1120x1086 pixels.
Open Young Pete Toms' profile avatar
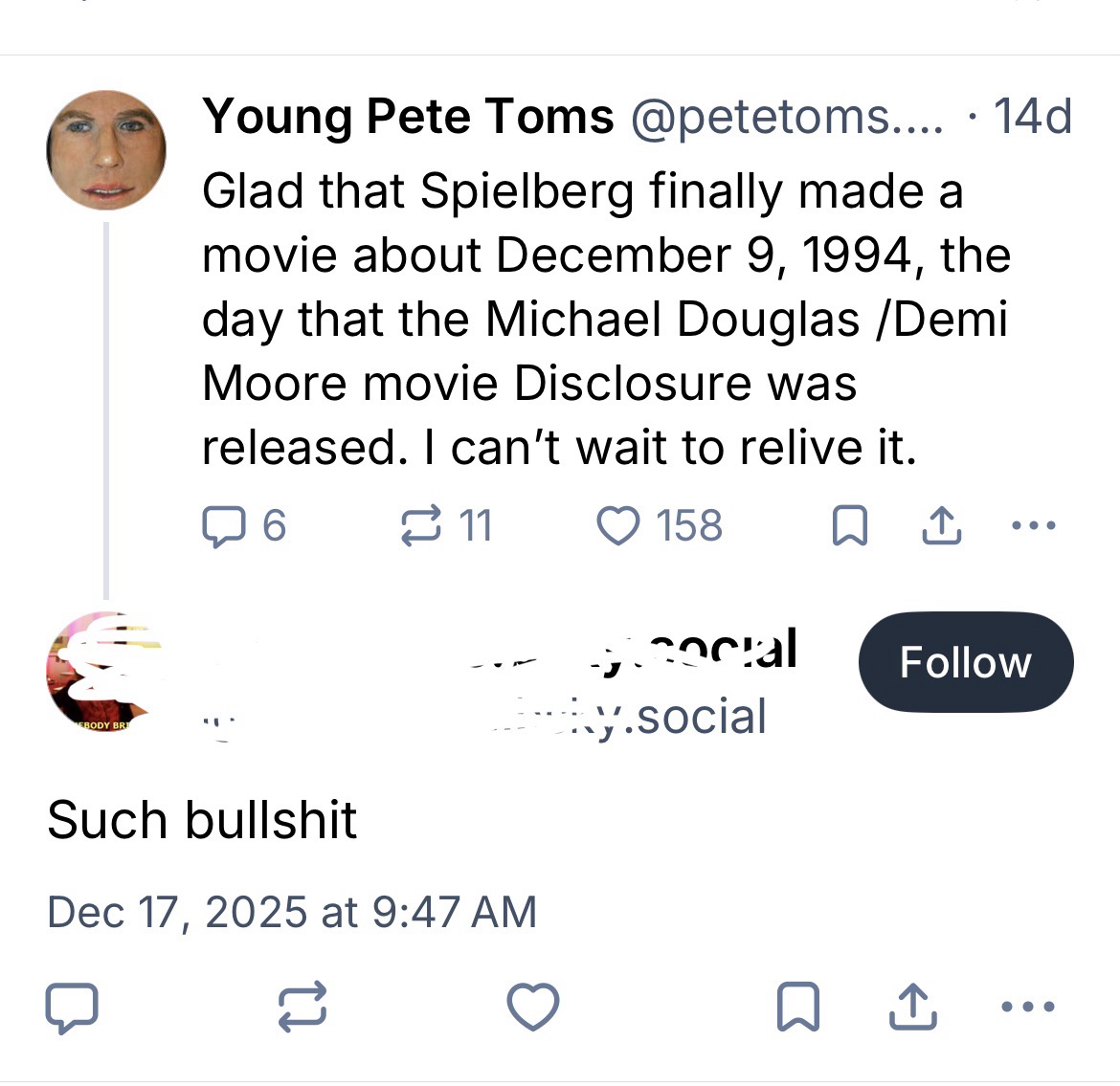[x=106, y=149]
